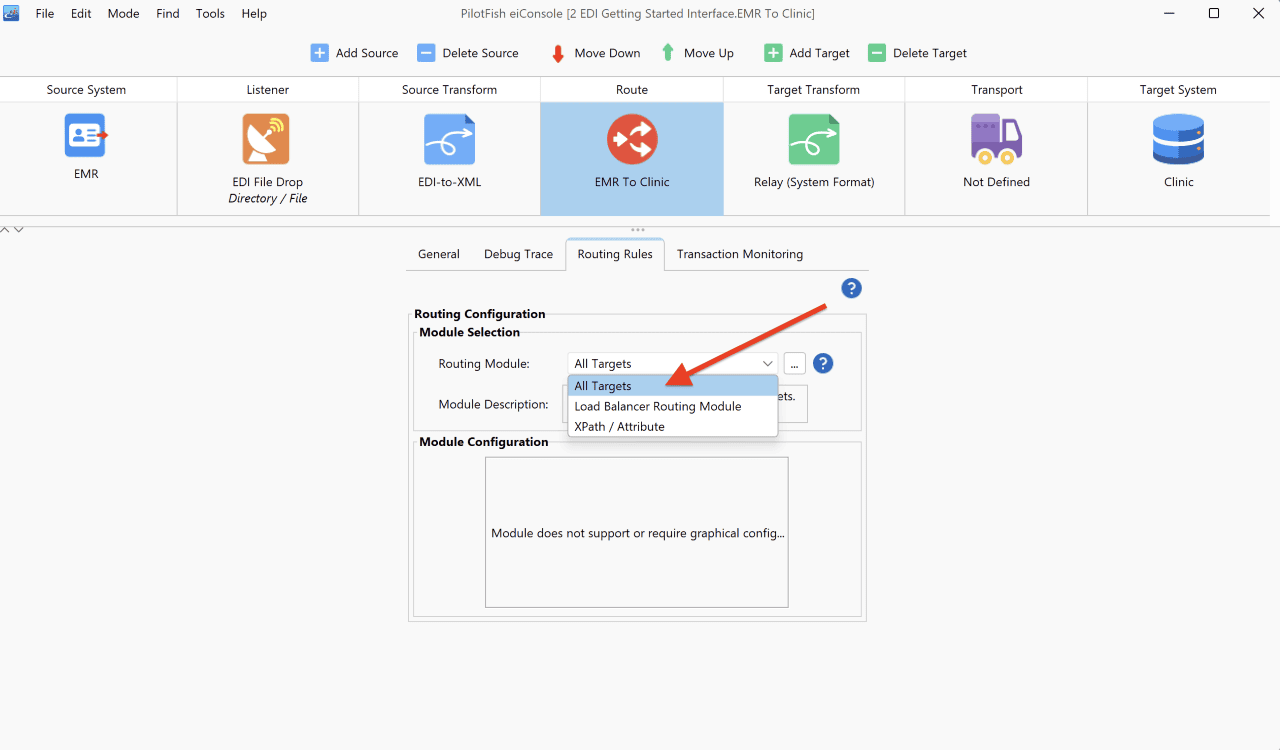This screenshot has width=1280, height=750.
Task: Click the Delete Source minus icon
Action: tap(426, 53)
